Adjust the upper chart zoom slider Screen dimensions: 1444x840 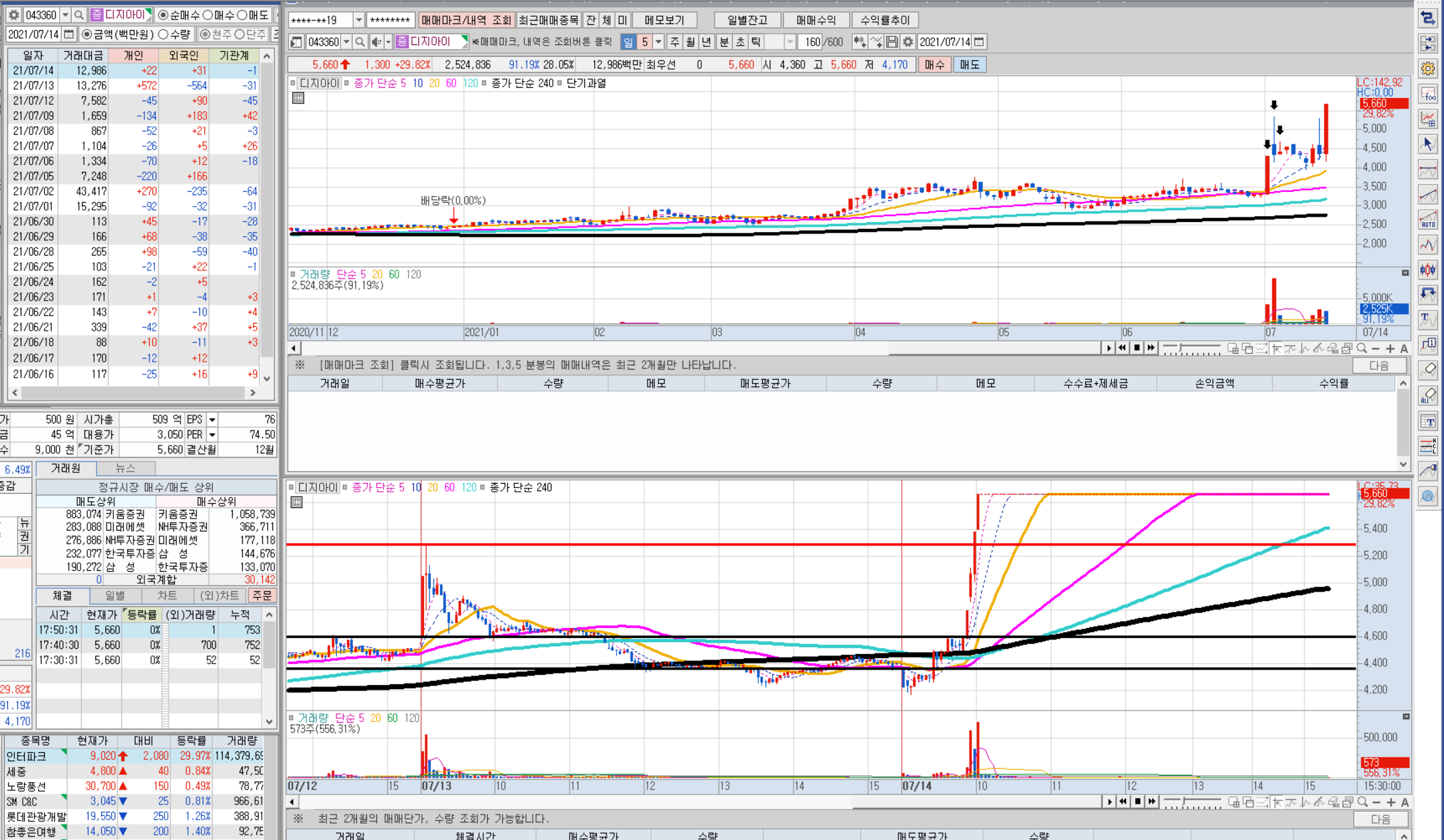click(1192, 348)
